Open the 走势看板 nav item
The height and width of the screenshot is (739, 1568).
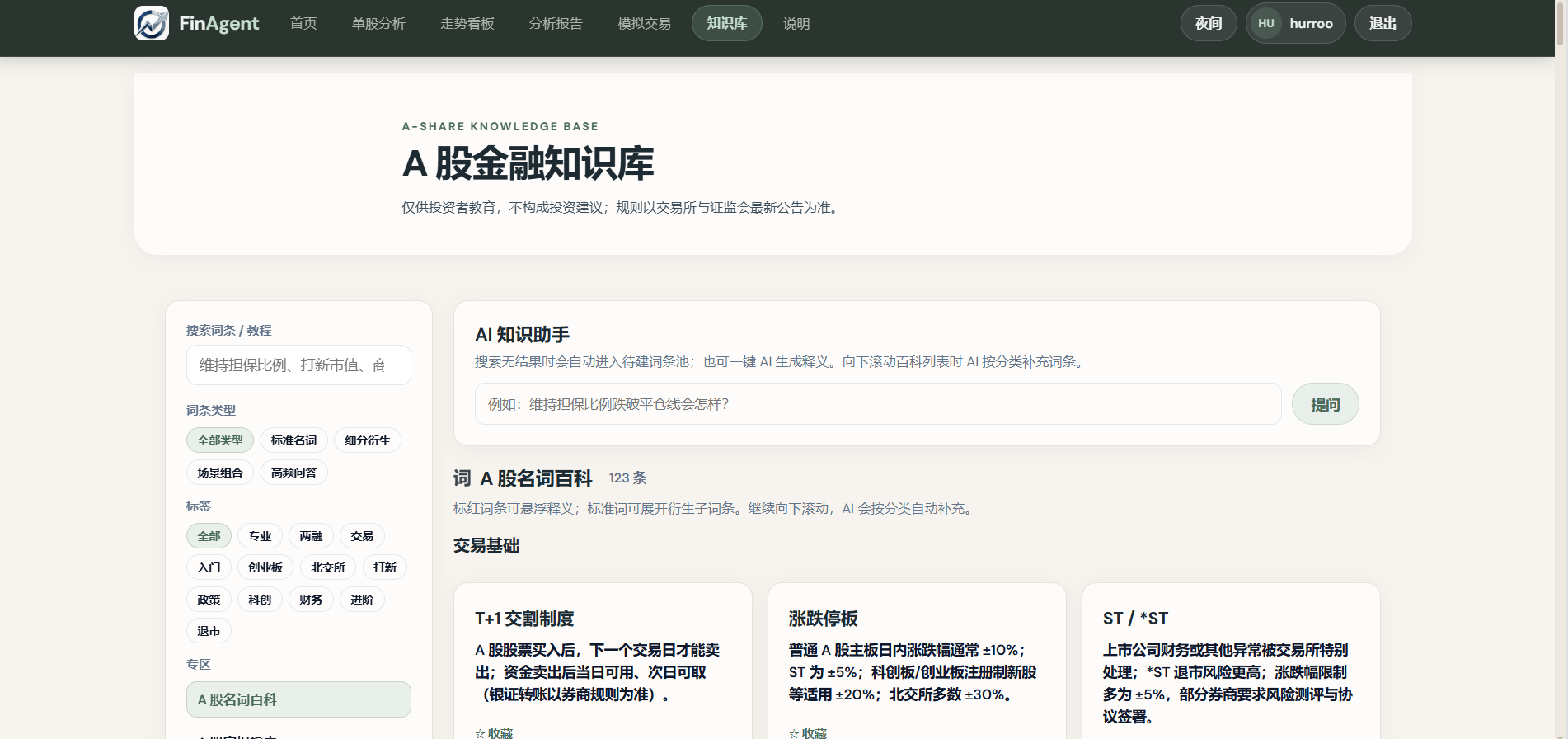click(467, 23)
